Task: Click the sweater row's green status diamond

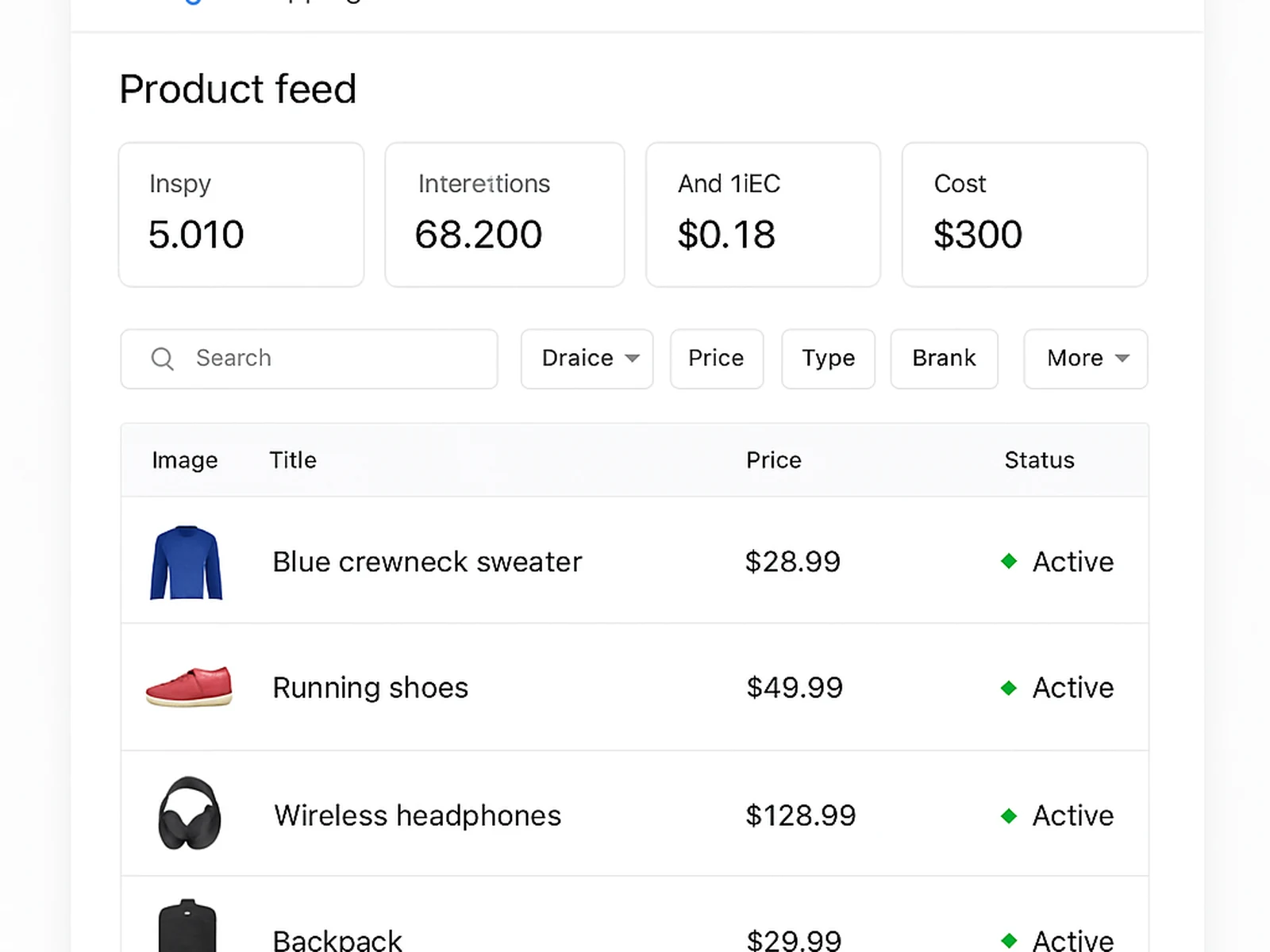Action: pos(1009,561)
